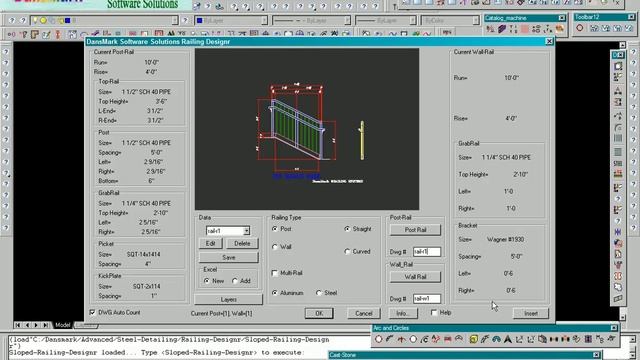Toggle DWG Auto Count checkbox
The width and height of the screenshot is (640, 360).
coord(92,312)
